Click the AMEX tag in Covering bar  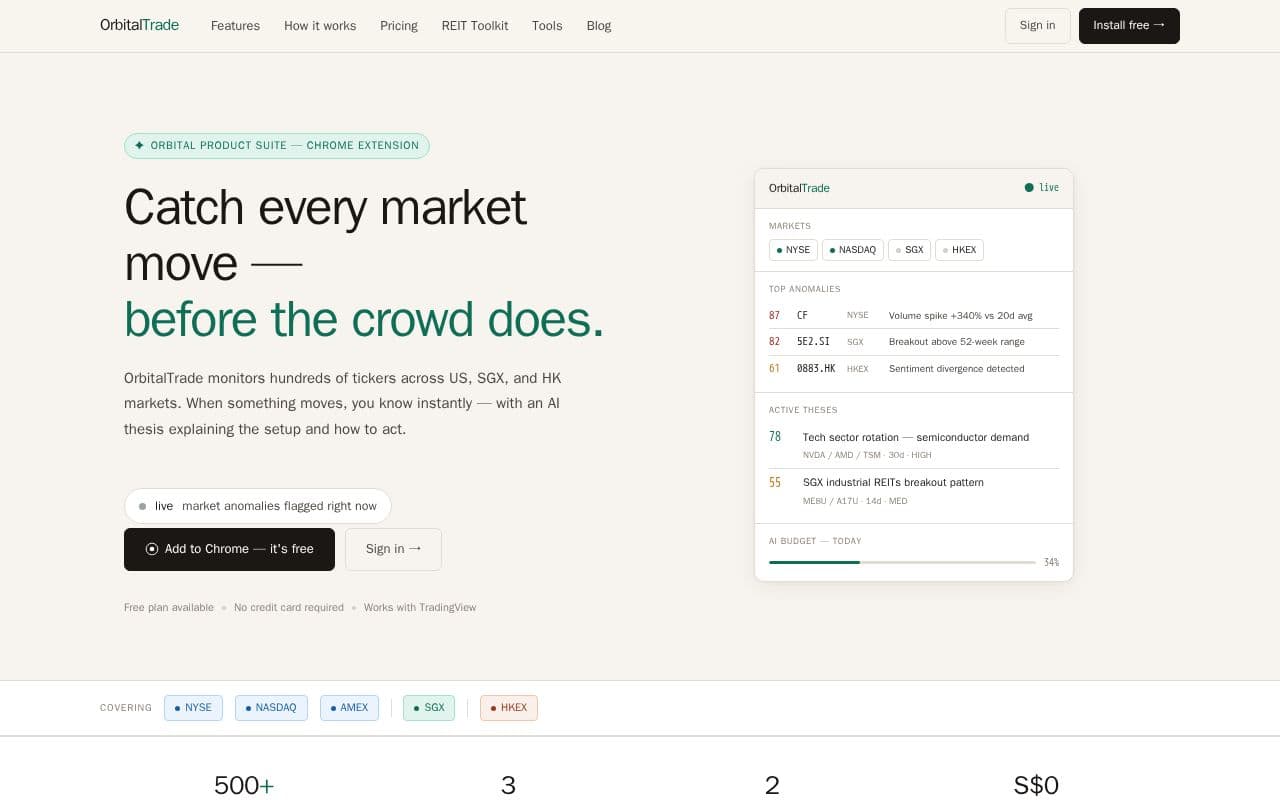349,708
